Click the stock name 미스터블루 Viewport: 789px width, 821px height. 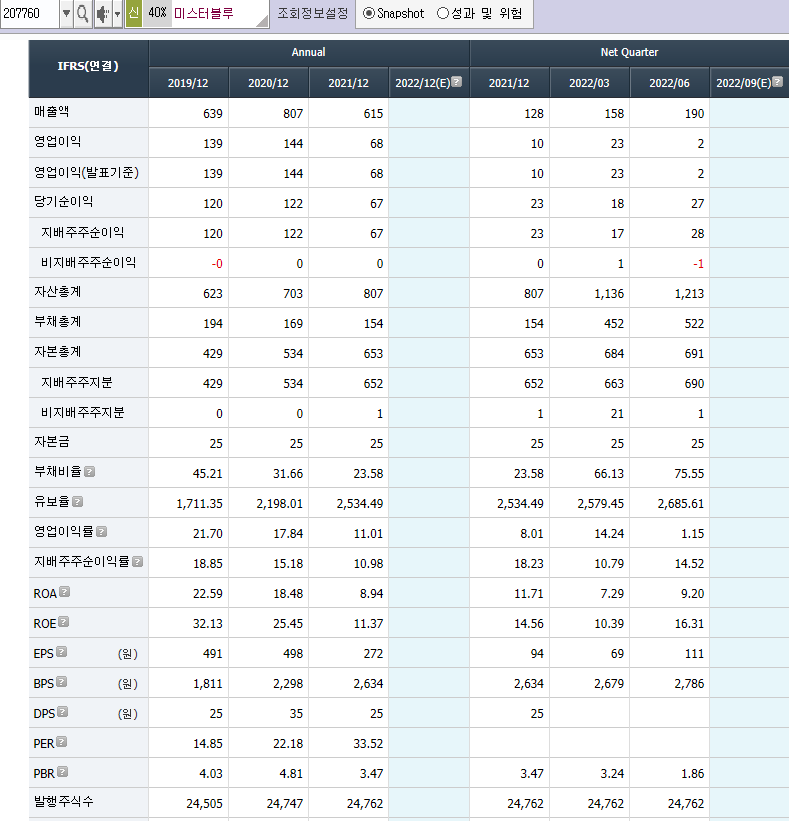(x=204, y=13)
